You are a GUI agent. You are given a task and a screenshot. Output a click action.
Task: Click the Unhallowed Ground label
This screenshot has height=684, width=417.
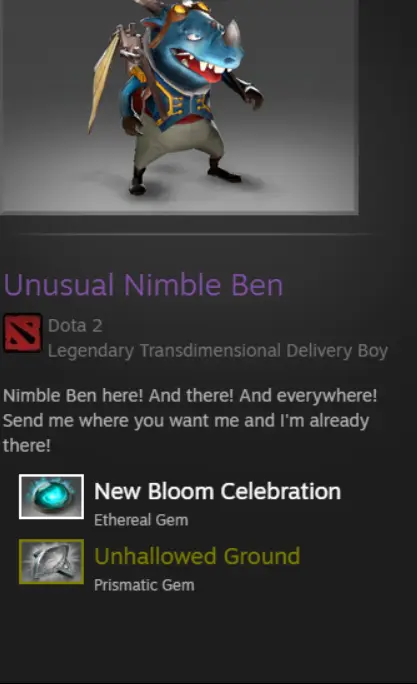coord(197,557)
